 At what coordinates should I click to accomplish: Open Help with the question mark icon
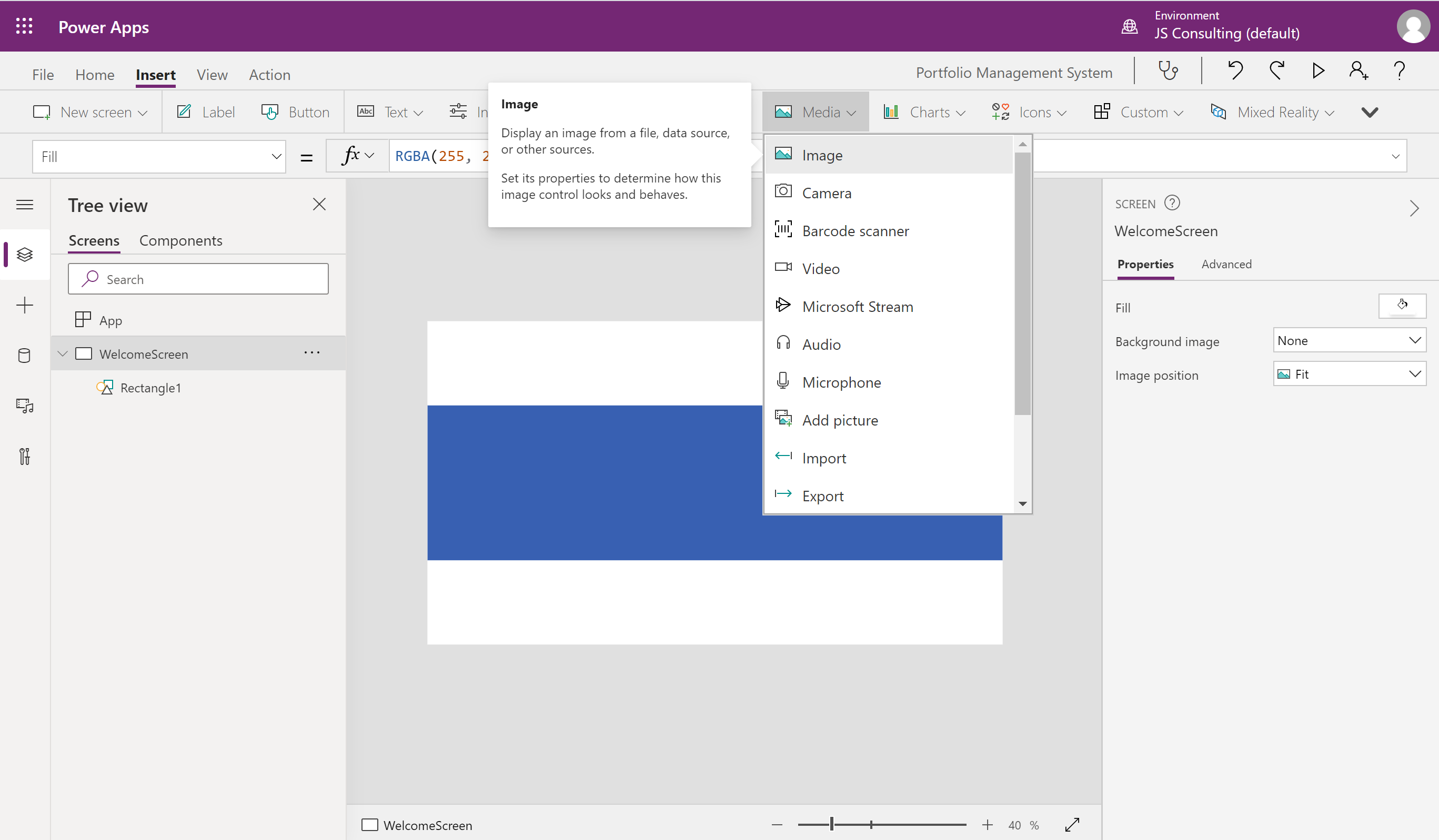click(x=1400, y=70)
